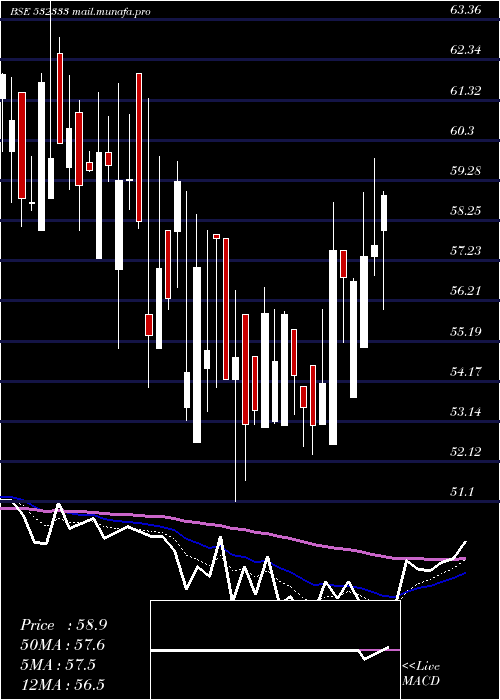Screen dimensions: 500x700
Task: Click the last white candle on right
Action: 384,213
